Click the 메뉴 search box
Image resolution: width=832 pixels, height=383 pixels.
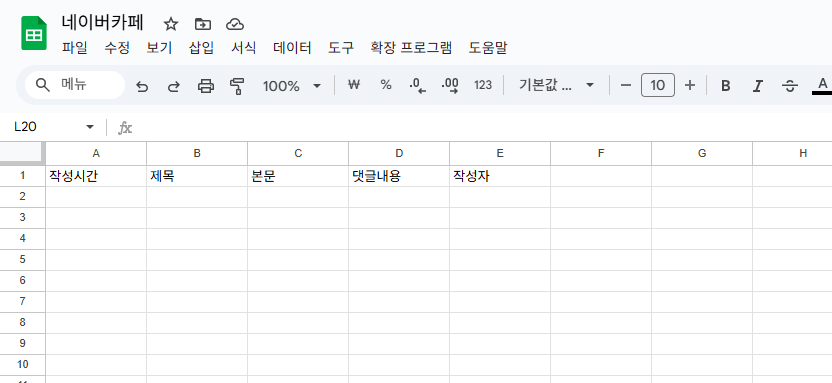tap(75, 85)
